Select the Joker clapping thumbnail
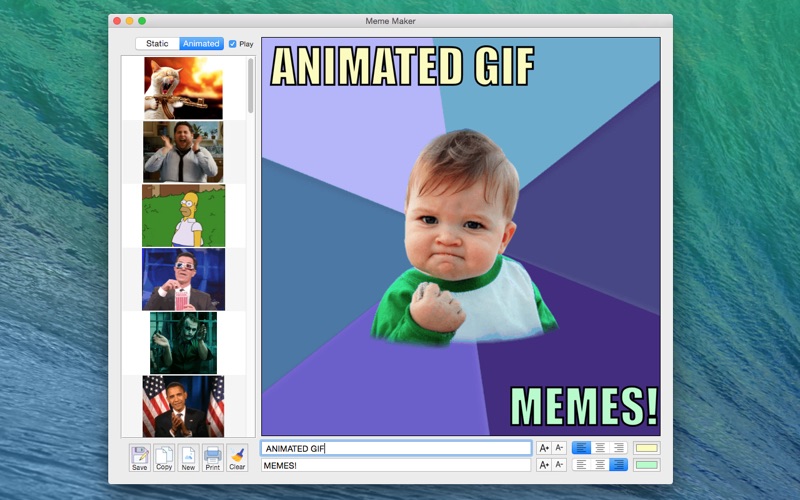Viewport: 800px width, 500px height. click(183, 343)
